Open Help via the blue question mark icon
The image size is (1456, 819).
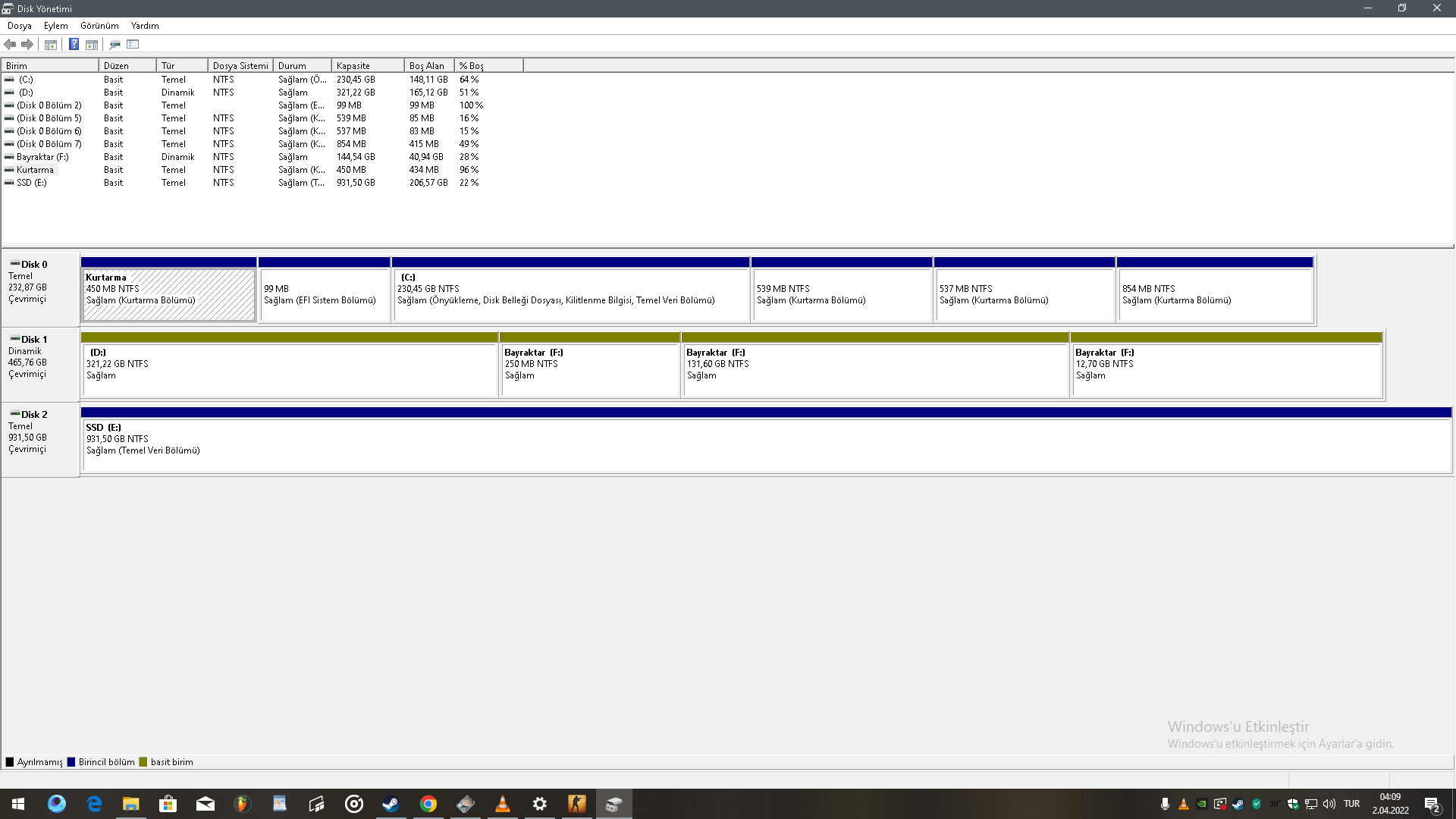[x=74, y=45]
